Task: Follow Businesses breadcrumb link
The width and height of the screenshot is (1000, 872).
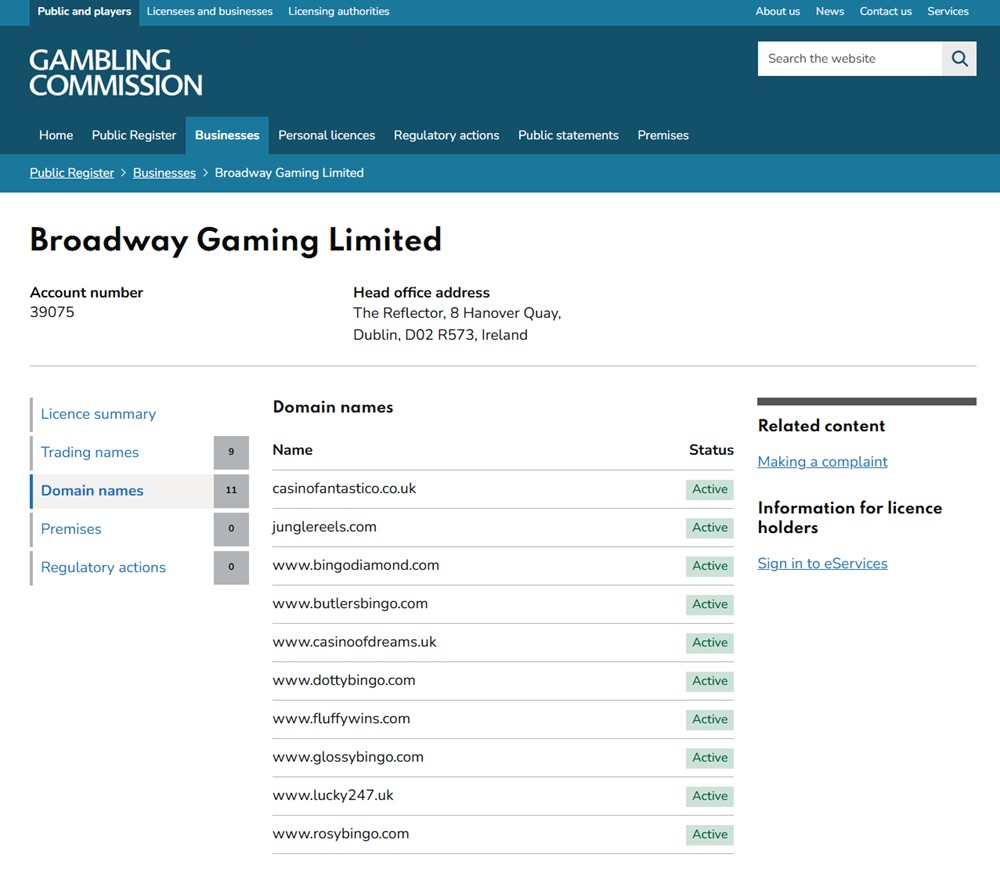Action: (165, 173)
